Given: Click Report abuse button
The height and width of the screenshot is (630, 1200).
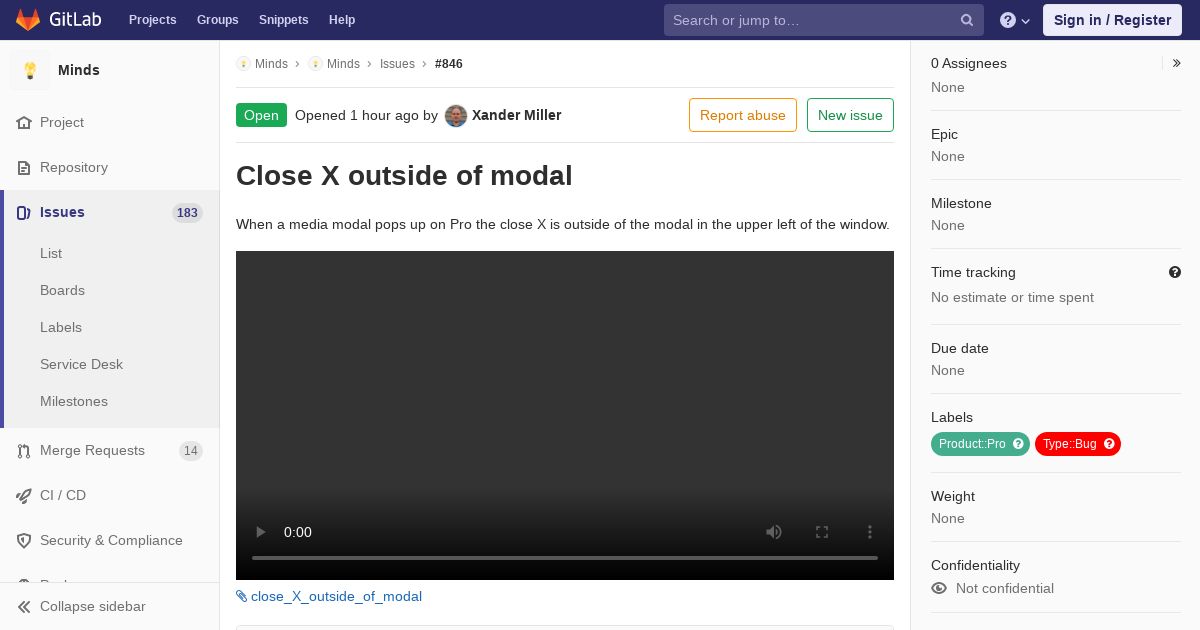Looking at the screenshot, I should click(x=743, y=115).
